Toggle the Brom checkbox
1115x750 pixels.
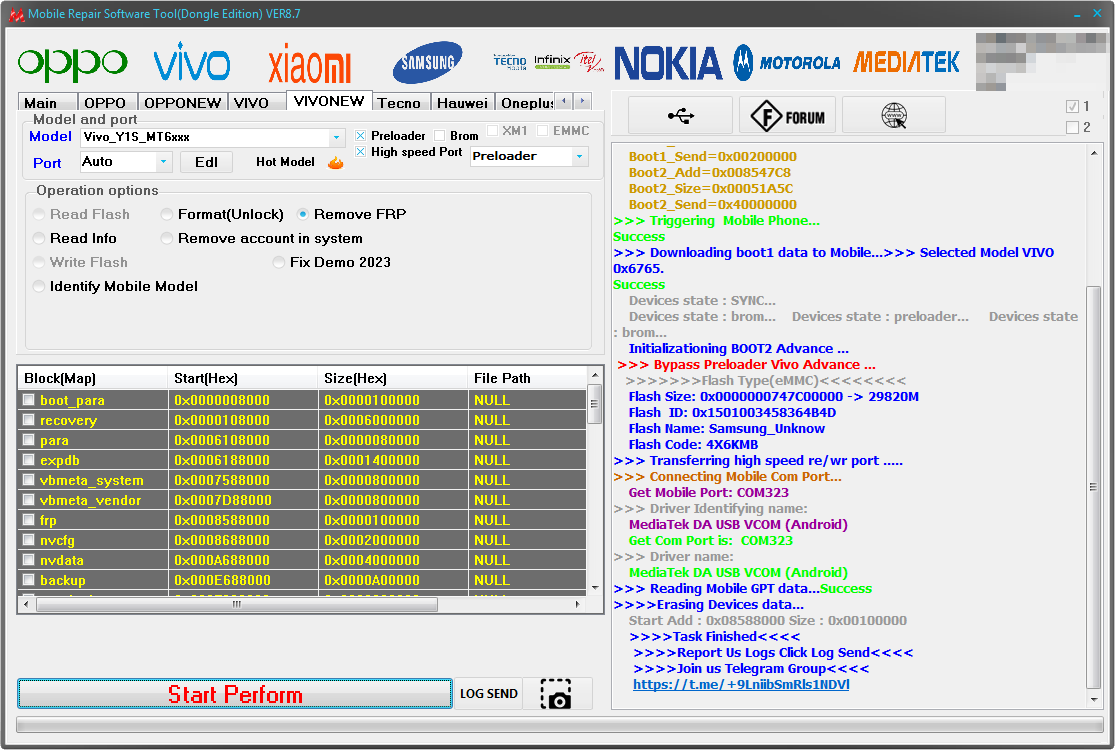[439, 136]
